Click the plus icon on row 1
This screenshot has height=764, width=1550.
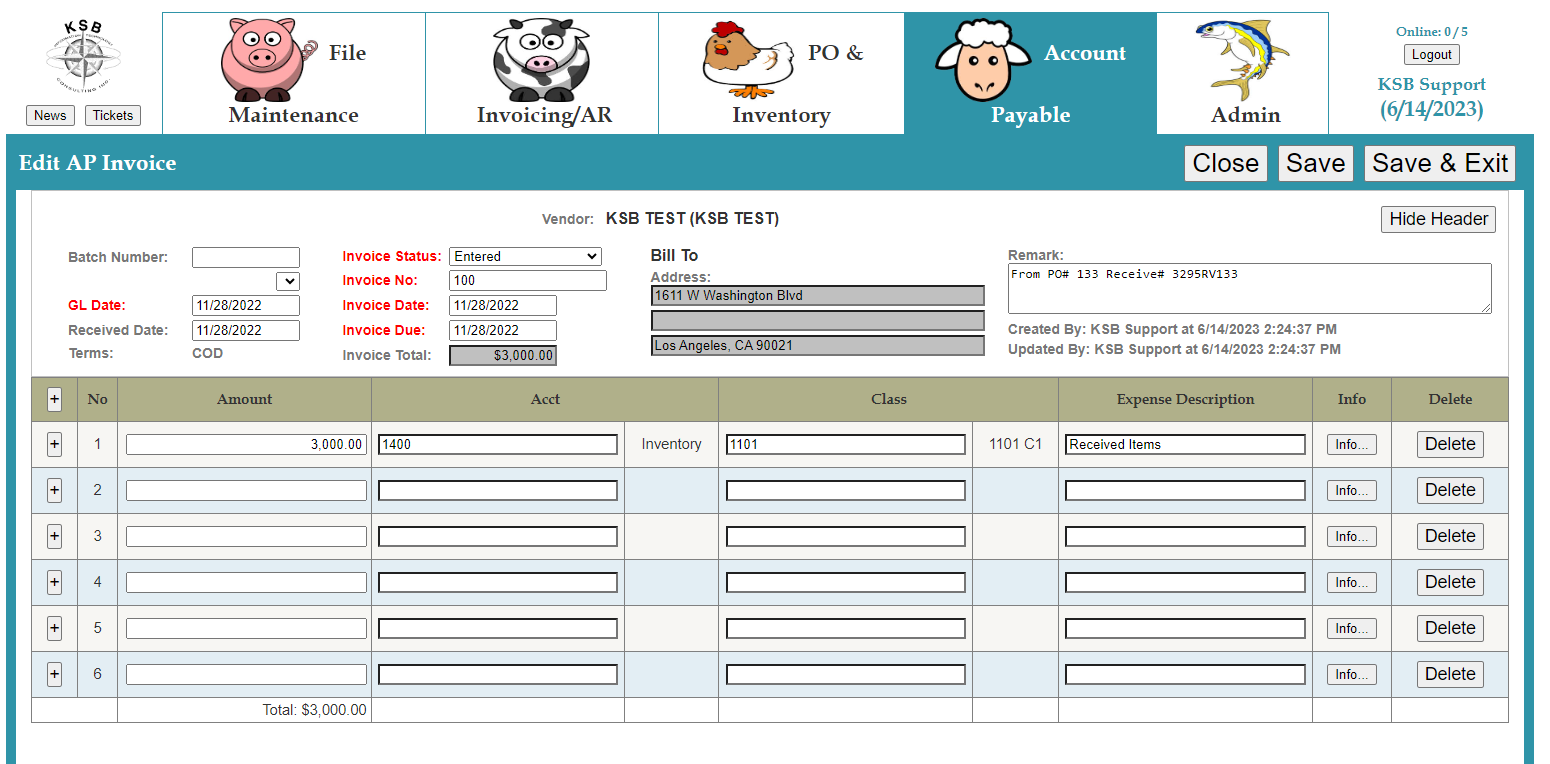tap(54, 444)
